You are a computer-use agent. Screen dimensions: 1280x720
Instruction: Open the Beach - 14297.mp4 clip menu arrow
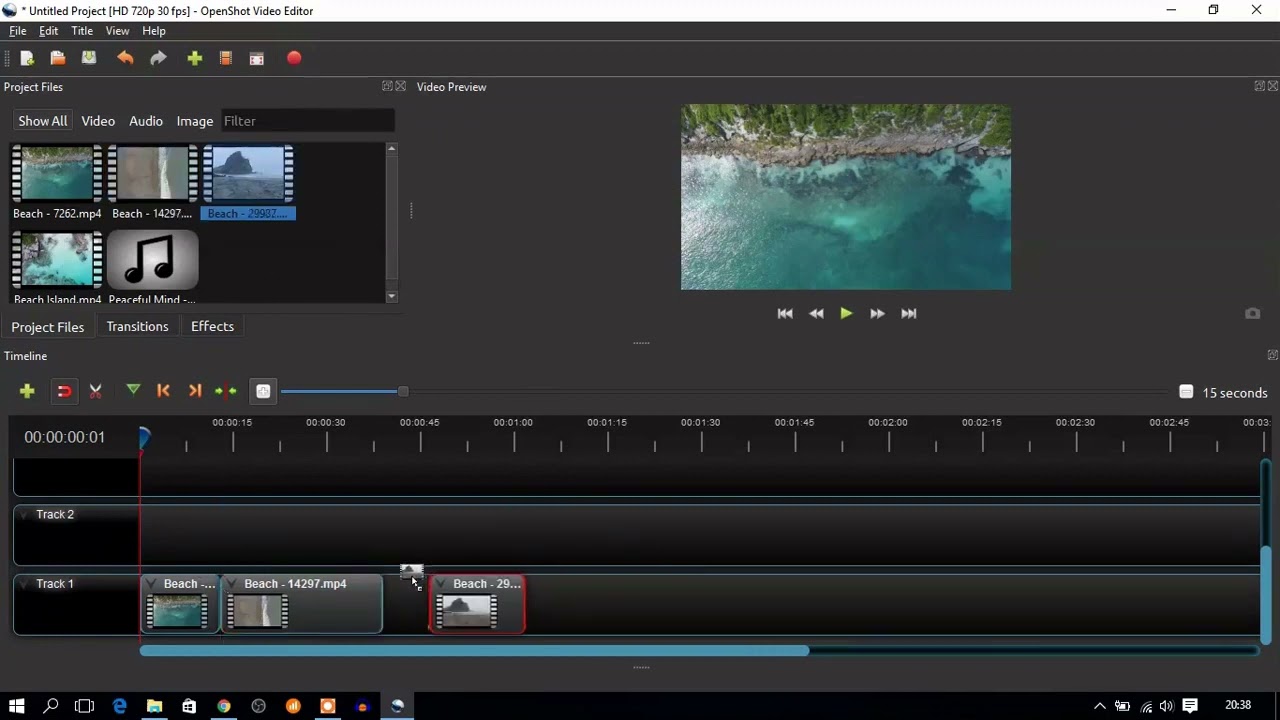[232, 584]
